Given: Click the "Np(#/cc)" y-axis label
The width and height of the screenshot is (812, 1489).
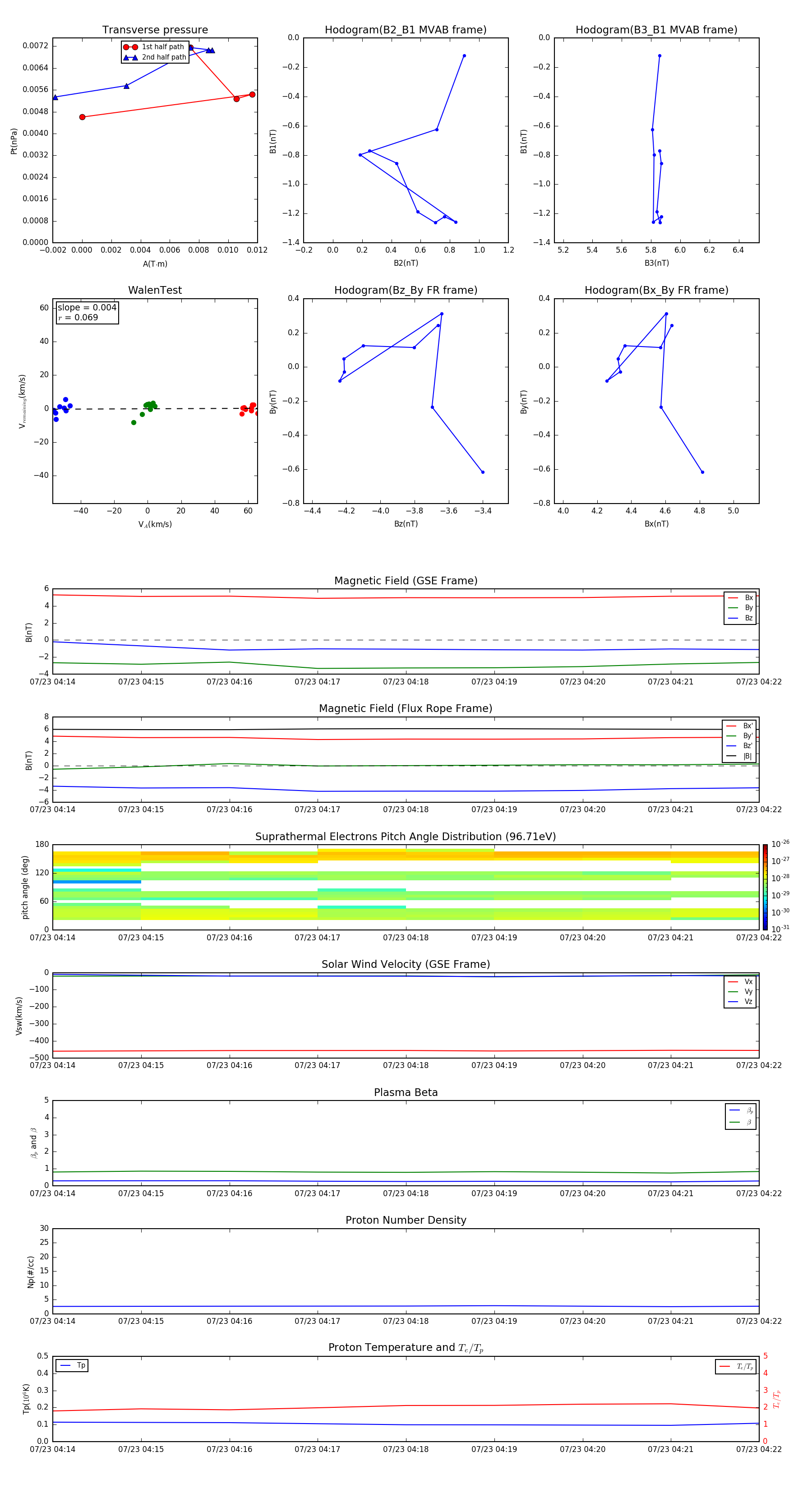Looking at the screenshot, I should 31,1272.
